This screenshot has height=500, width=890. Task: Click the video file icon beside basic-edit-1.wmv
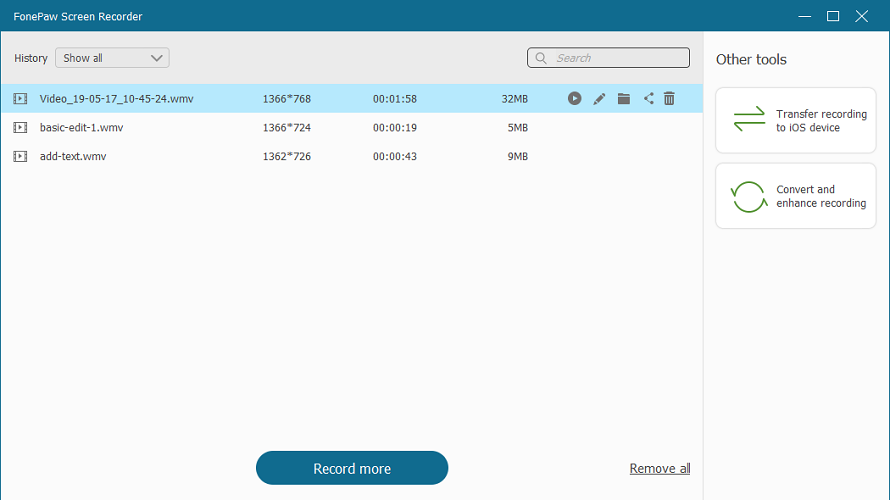pos(20,128)
